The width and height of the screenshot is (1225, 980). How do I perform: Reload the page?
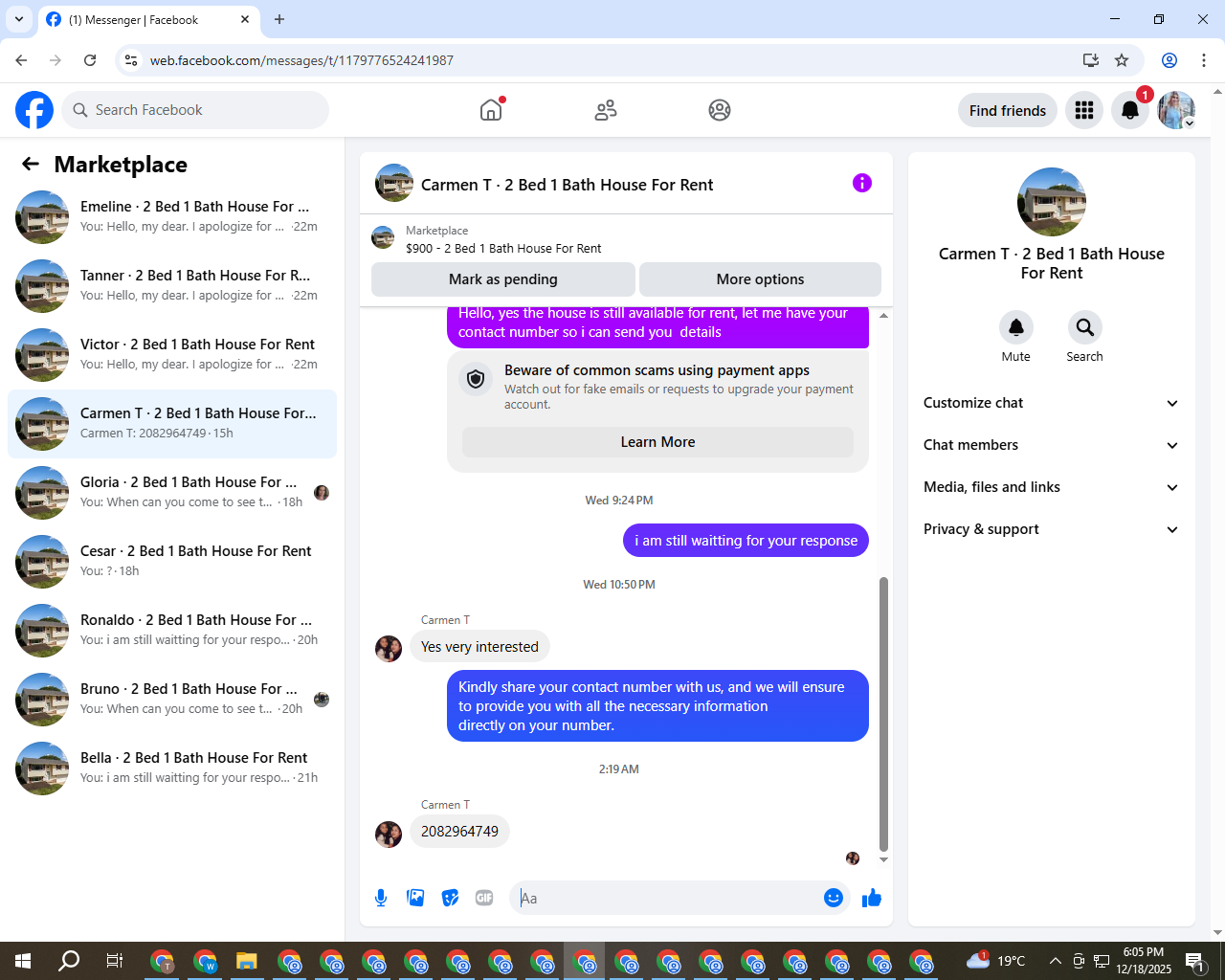tap(90, 60)
